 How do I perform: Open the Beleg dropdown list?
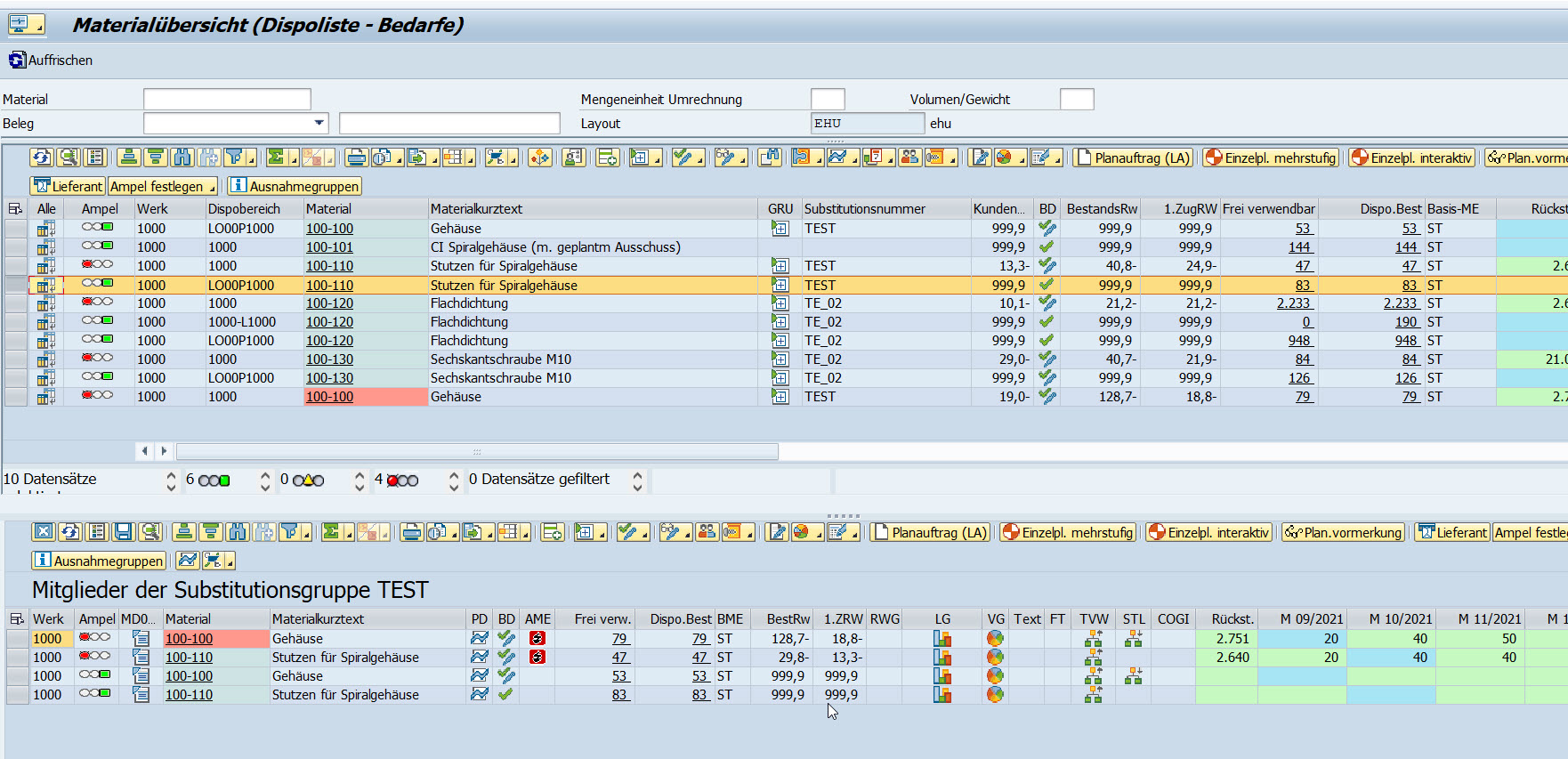319,123
